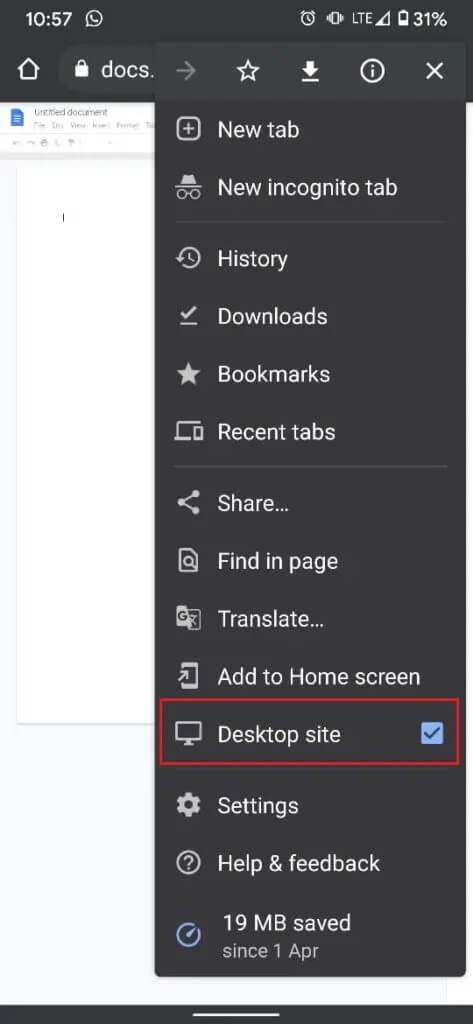This screenshot has width=473, height=1024.
Task: Tap the Desktop site label
Action: click(279, 735)
